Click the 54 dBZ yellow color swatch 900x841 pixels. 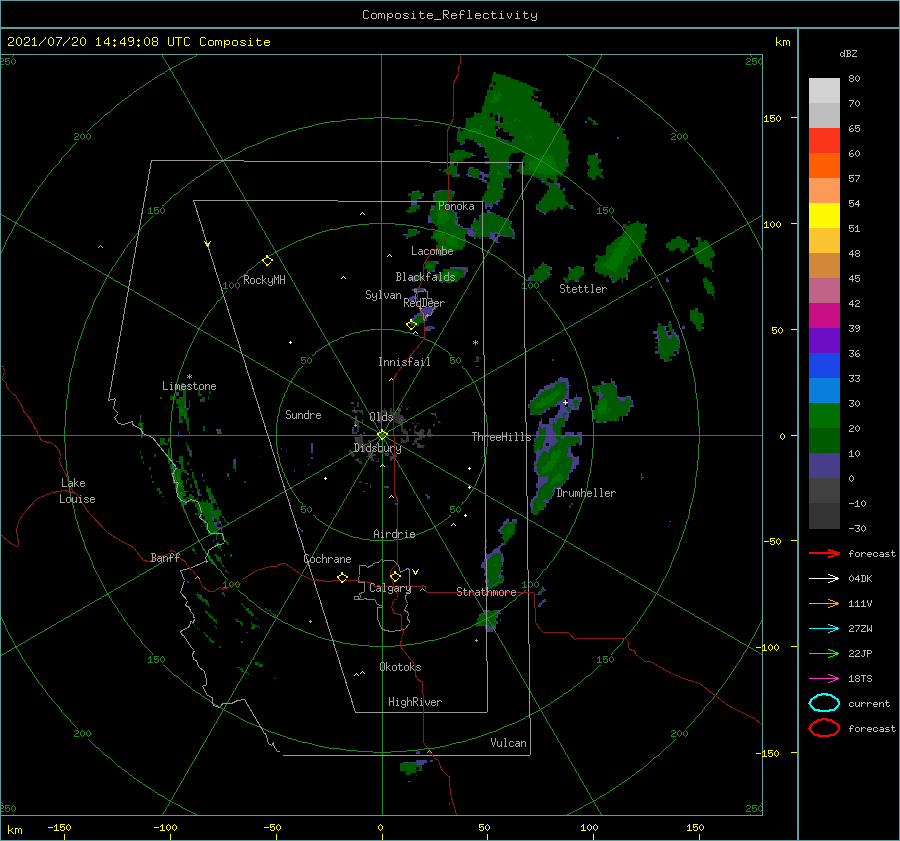point(824,215)
